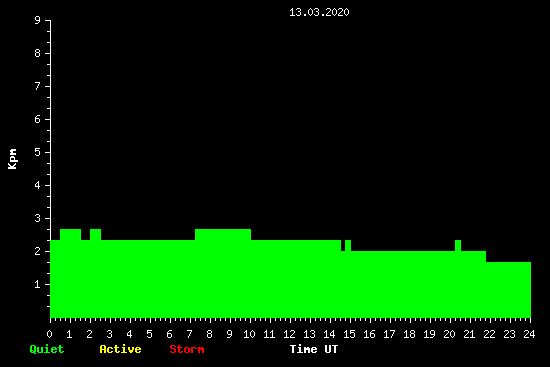Image resolution: width=550 pixels, height=367 pixels.
Task: Click hour 24 on time axis
Action: [x=529, y=334]
